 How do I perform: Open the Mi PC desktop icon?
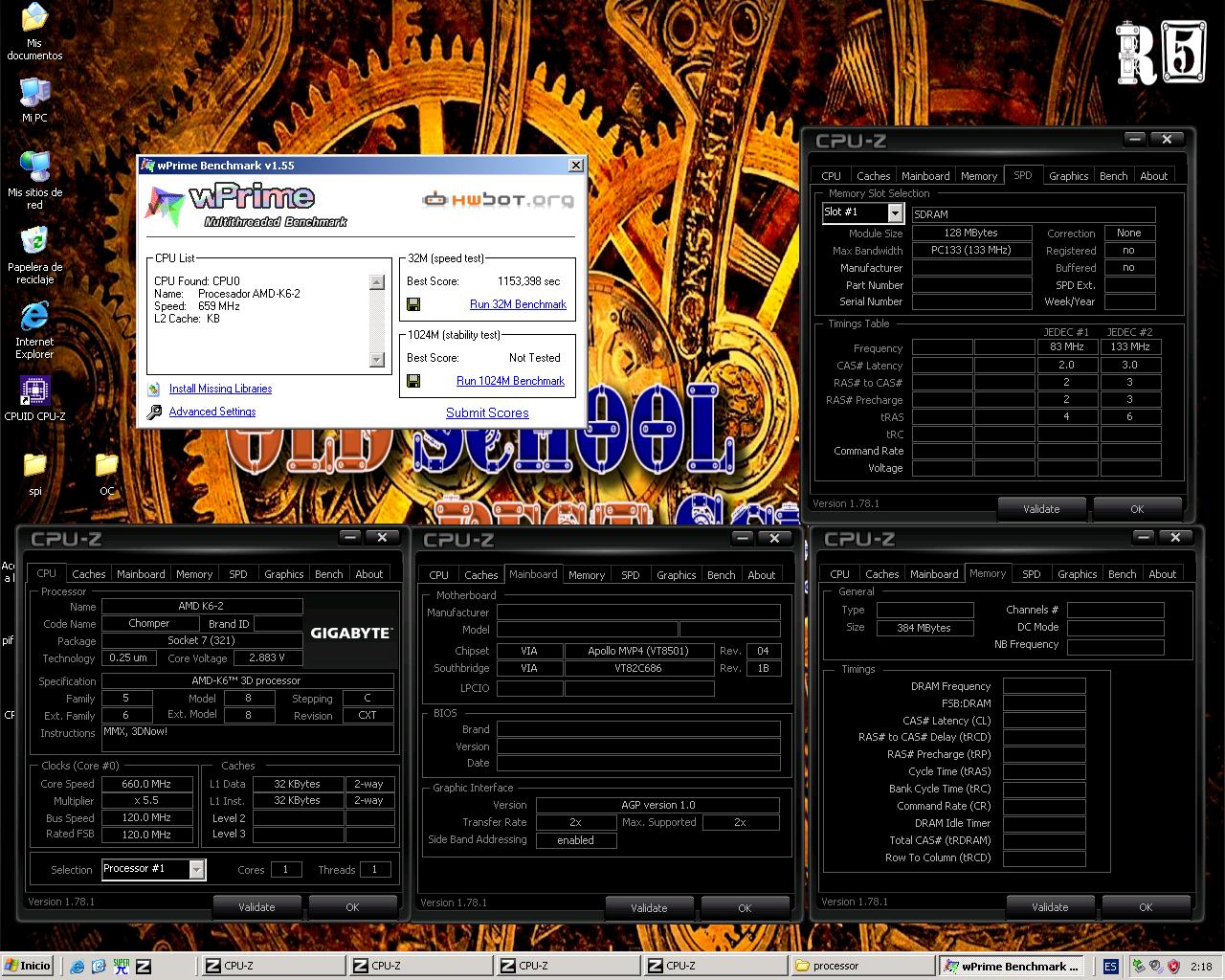tap(34, 94)
